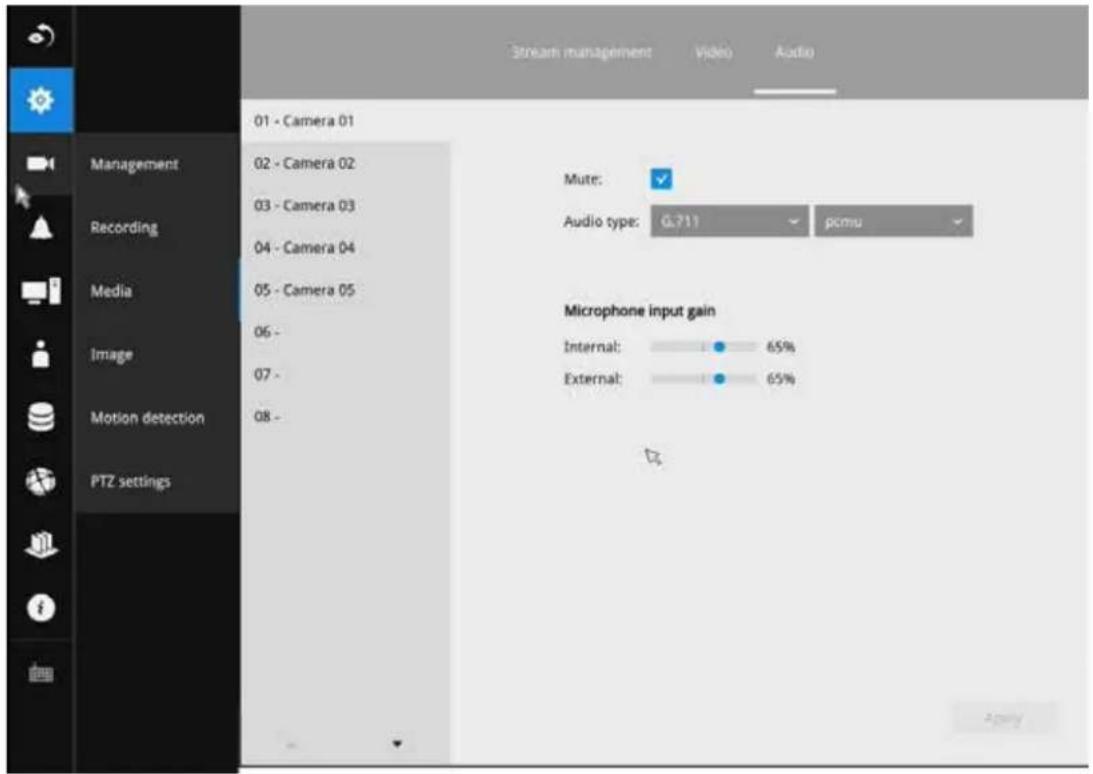1093x774 pixels.
Task: Open the network globe icon
Action: coord(40,481)
